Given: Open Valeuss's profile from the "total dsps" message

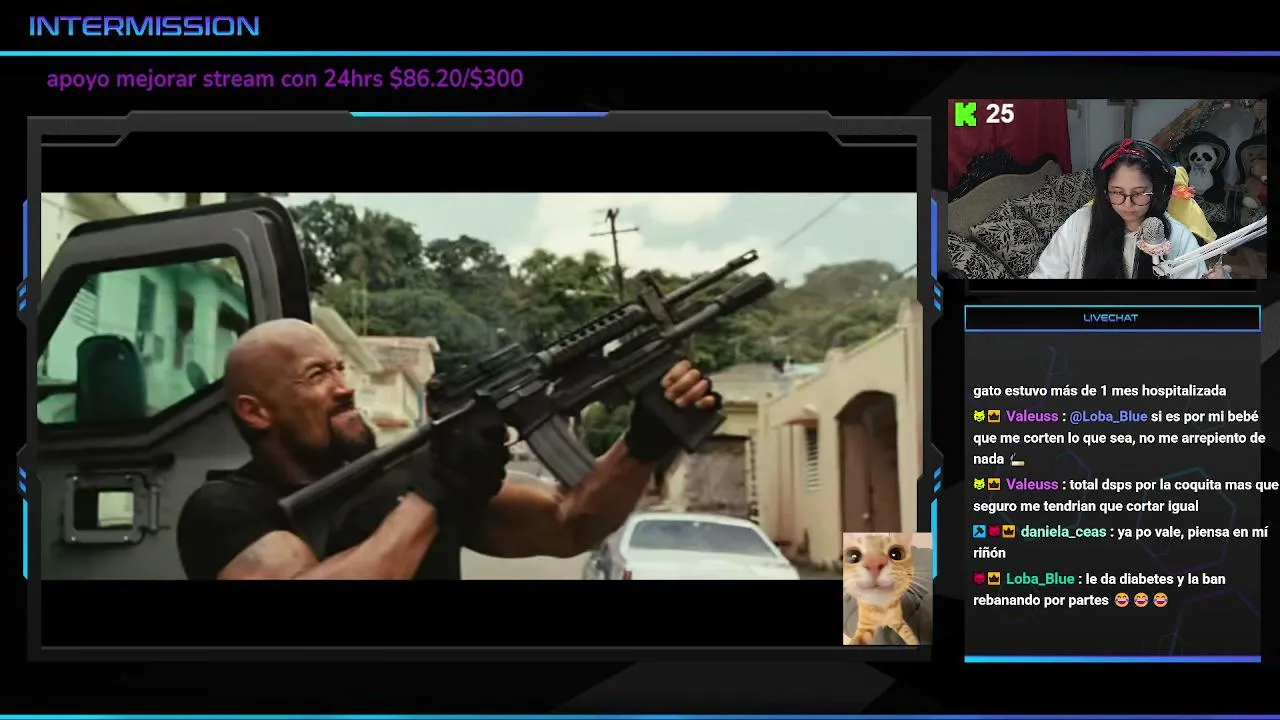Looking at the screenshot, I should click(x=1032, y=485).
